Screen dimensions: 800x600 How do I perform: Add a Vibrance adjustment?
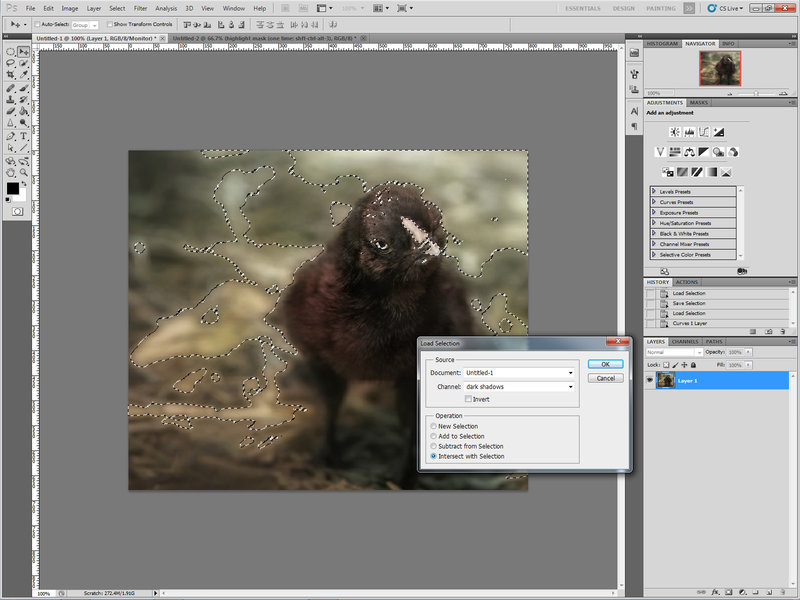tap(660, 152)
